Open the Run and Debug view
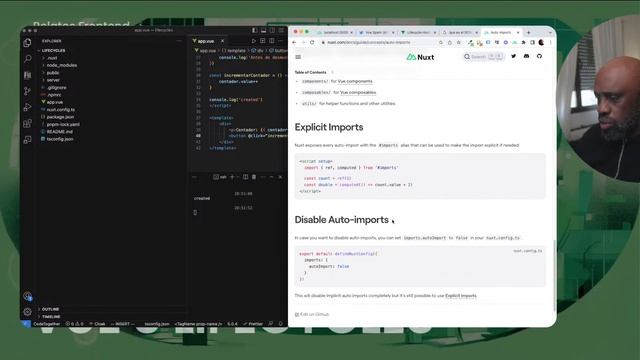Screen dimensions: 640x360 (x=27, y=107)
